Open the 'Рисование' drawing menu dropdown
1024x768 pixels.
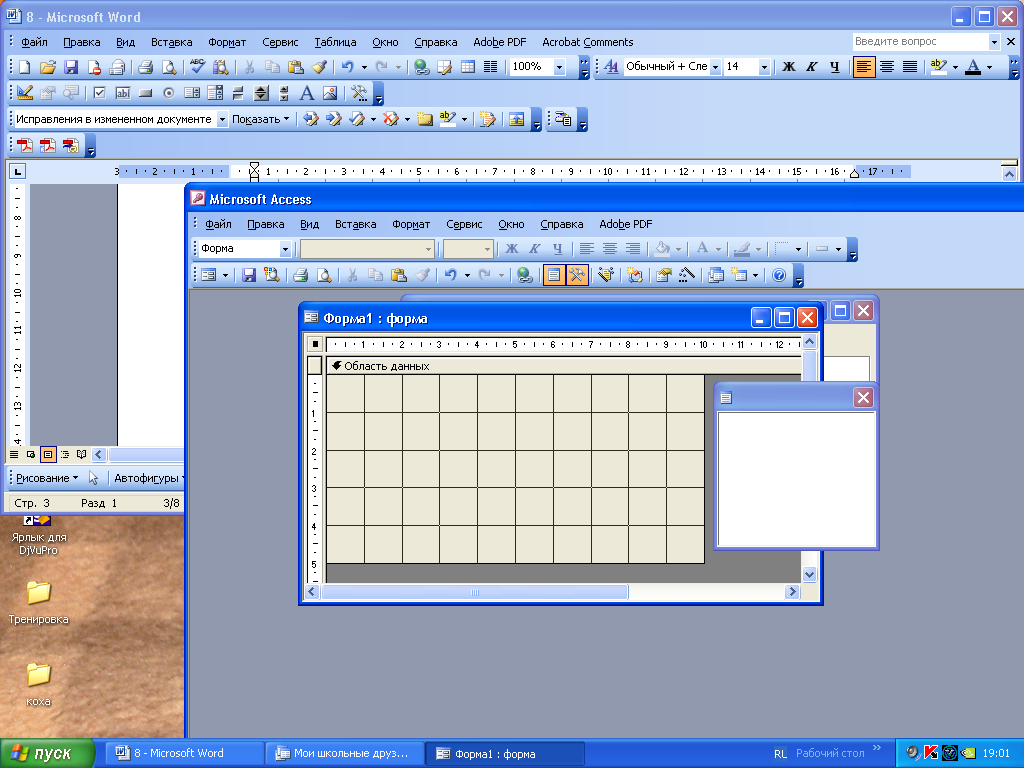pyautogui.click(x=47, y=478)
